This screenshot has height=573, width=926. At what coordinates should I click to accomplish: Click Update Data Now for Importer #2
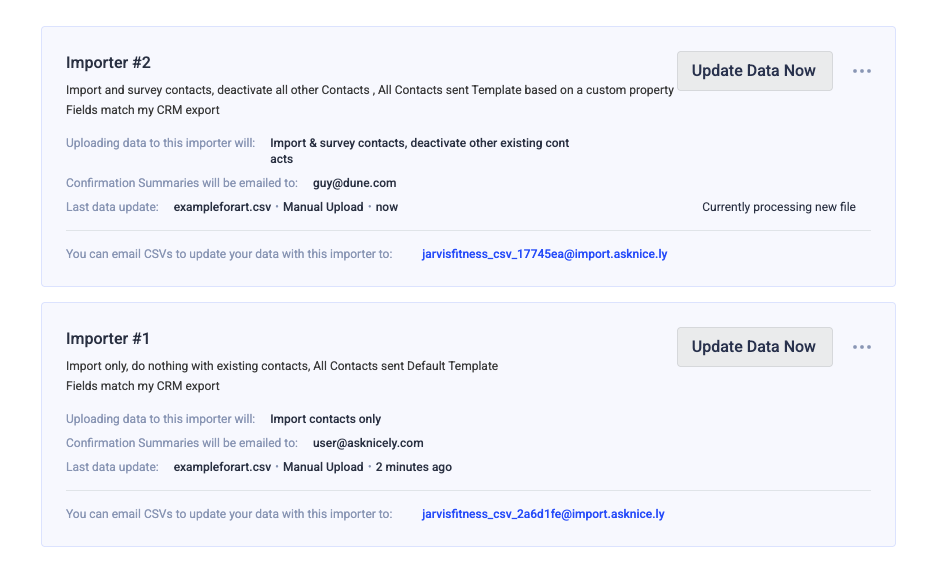click(x=754, y=71)
